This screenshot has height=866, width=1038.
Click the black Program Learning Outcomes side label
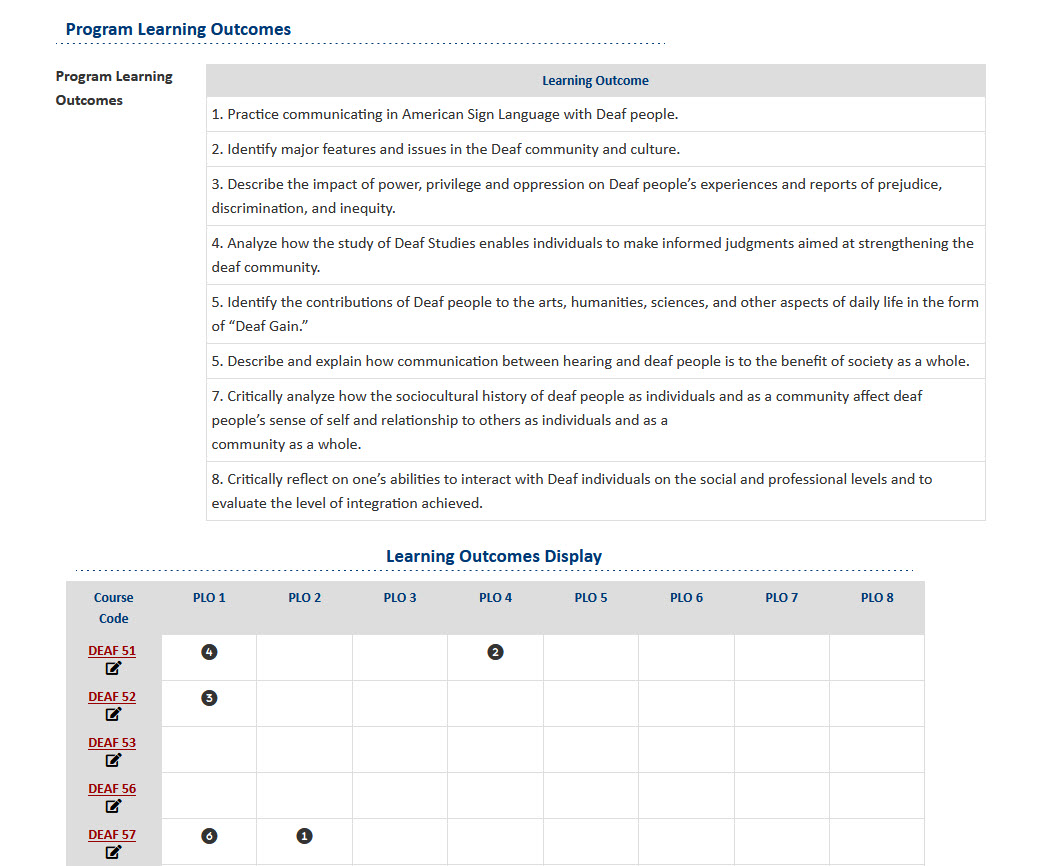pos(114,88)
